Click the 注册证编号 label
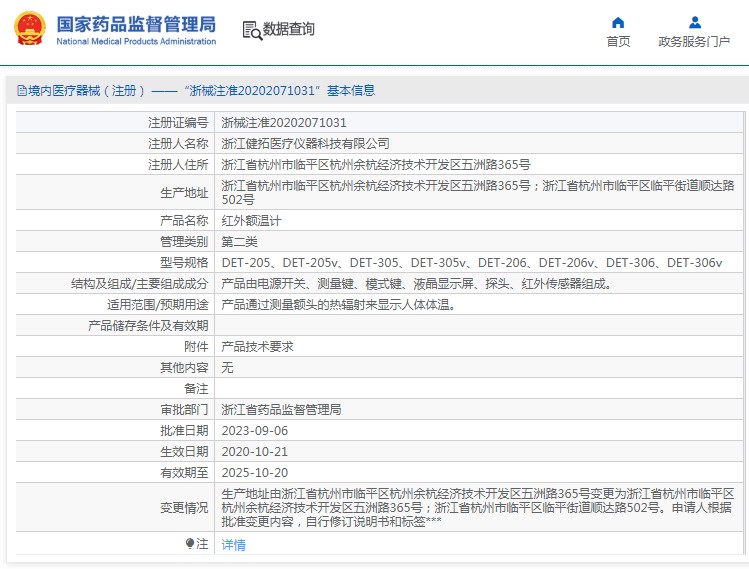Image resolution: width=749 pixels, height=569 pixels. coord(178,123)
